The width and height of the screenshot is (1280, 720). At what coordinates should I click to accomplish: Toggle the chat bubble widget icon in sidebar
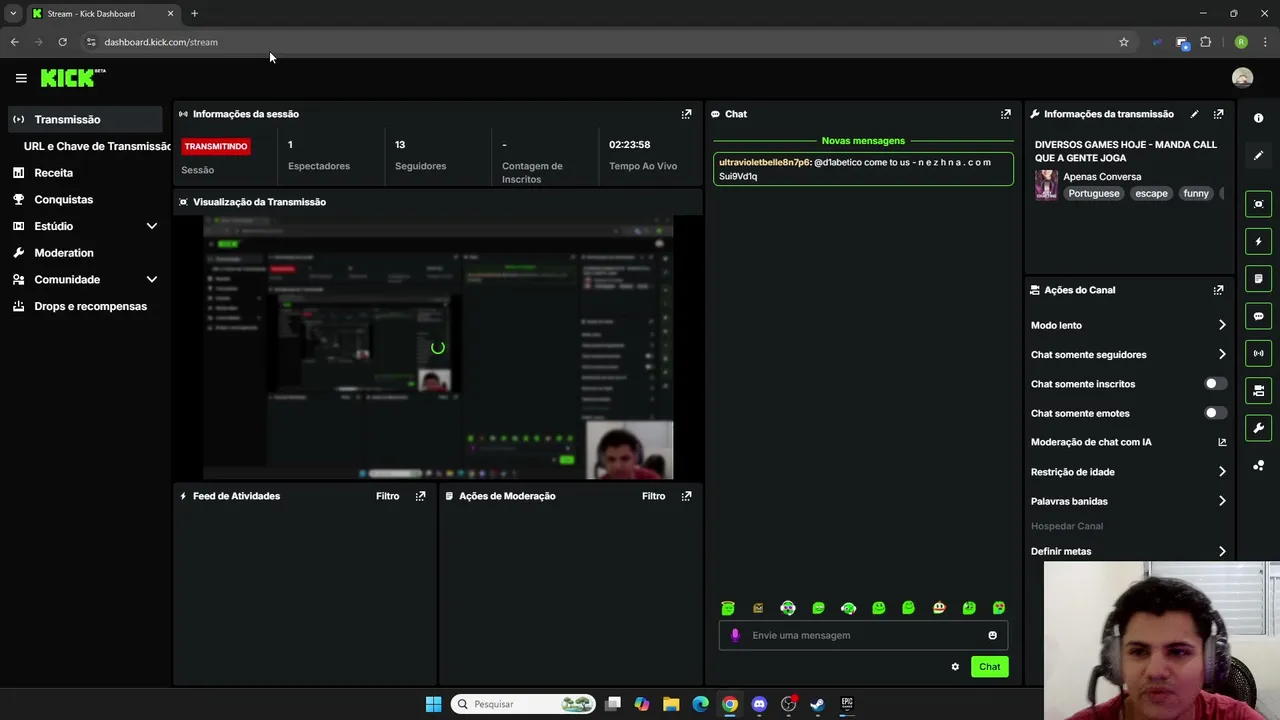click(1258, 316)
